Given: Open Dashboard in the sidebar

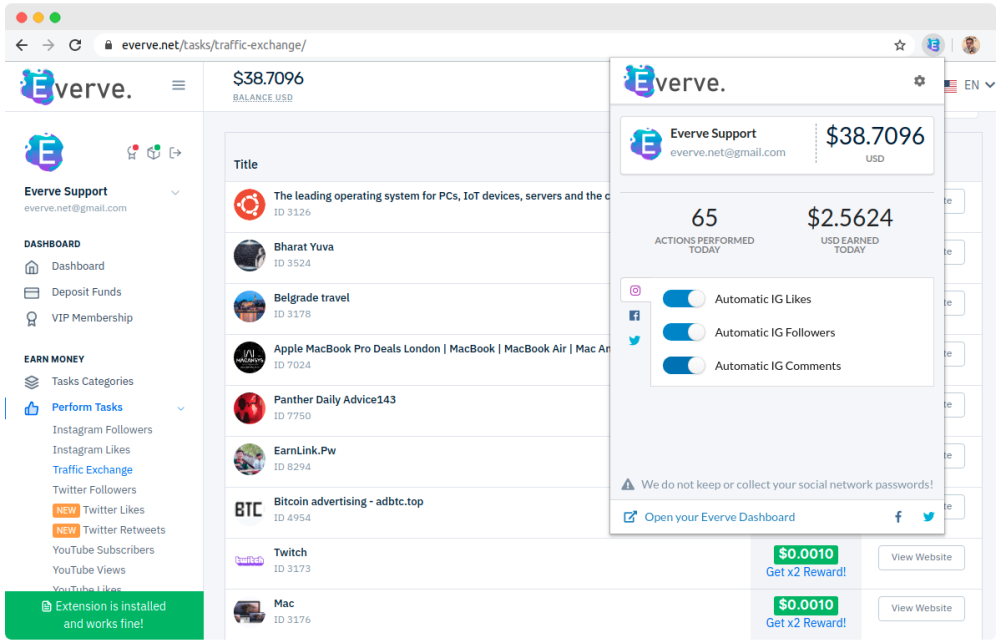Looking at the screenshot, I should point(78,266).
